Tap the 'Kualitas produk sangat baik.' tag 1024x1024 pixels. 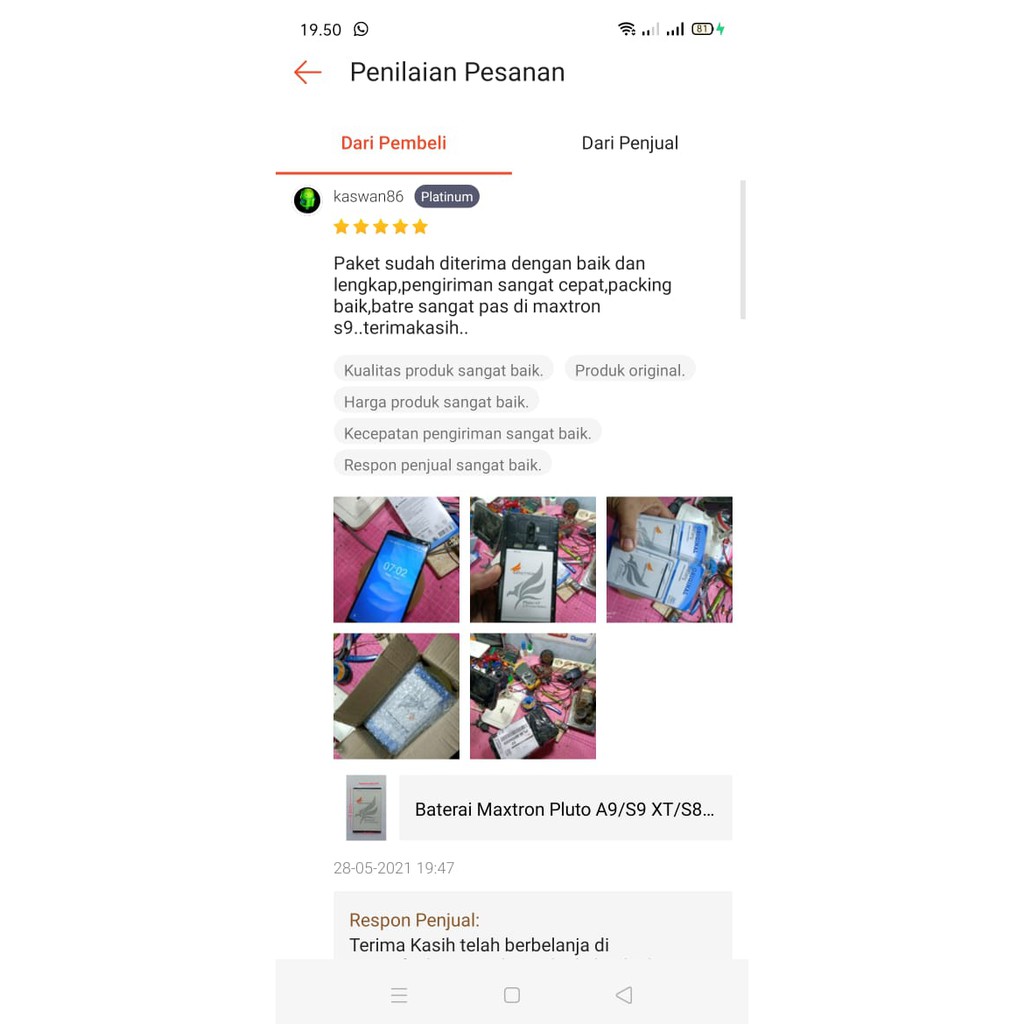click(443, 370)
